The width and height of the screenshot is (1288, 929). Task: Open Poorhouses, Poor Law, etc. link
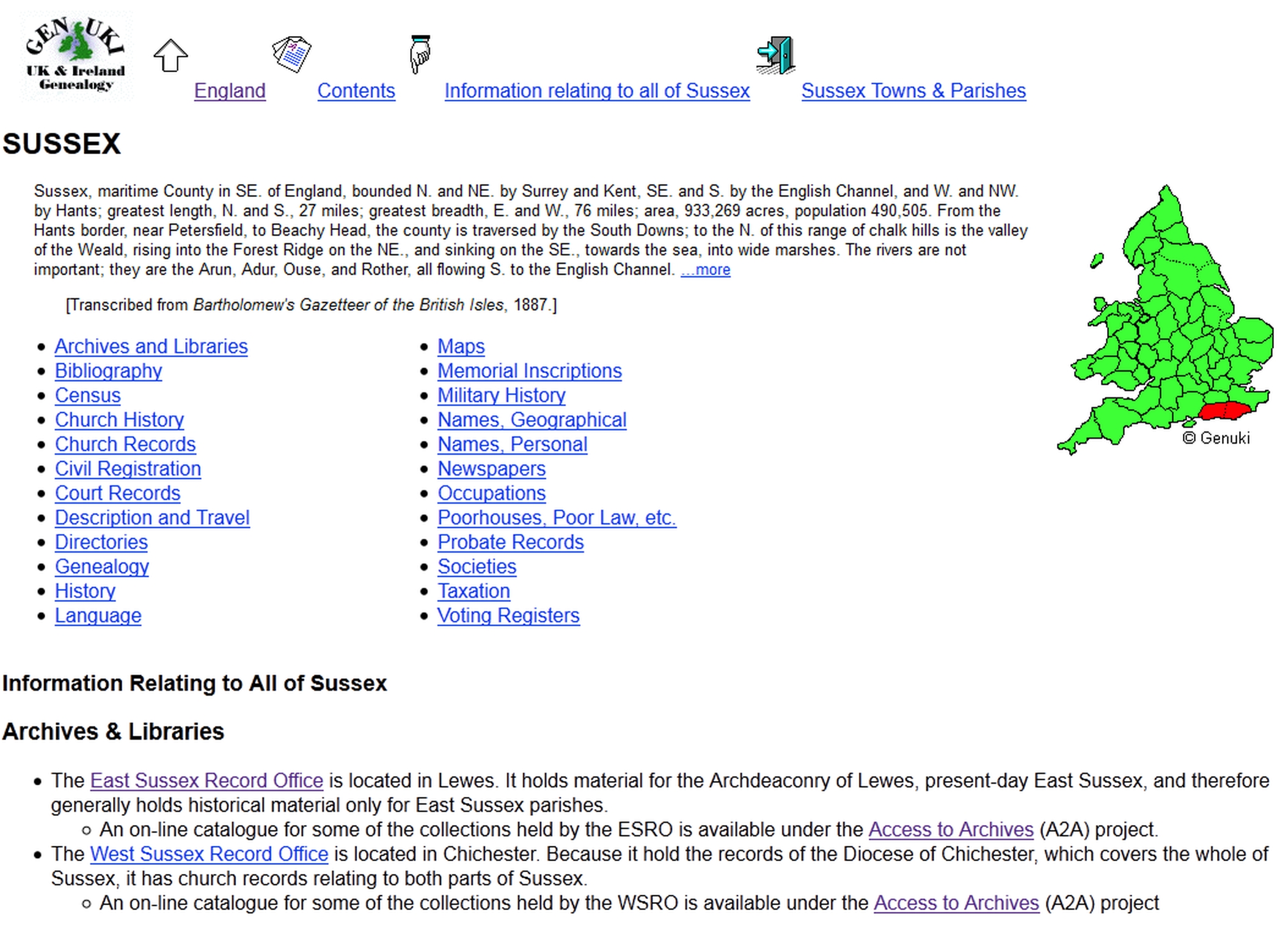click(557, 518)
